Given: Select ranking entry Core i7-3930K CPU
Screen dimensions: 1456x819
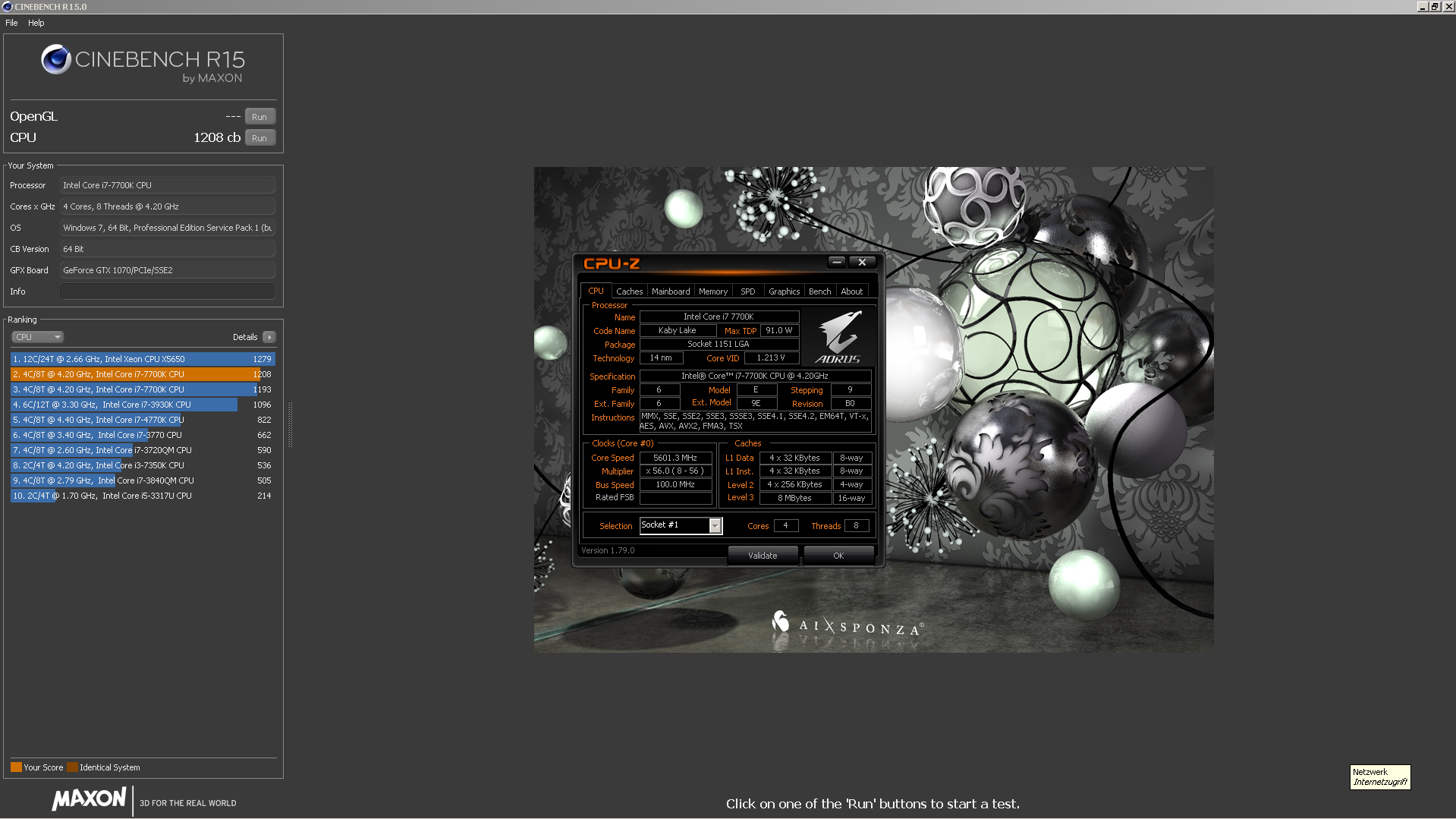Looking at the screenshot, I should point(142,405).
